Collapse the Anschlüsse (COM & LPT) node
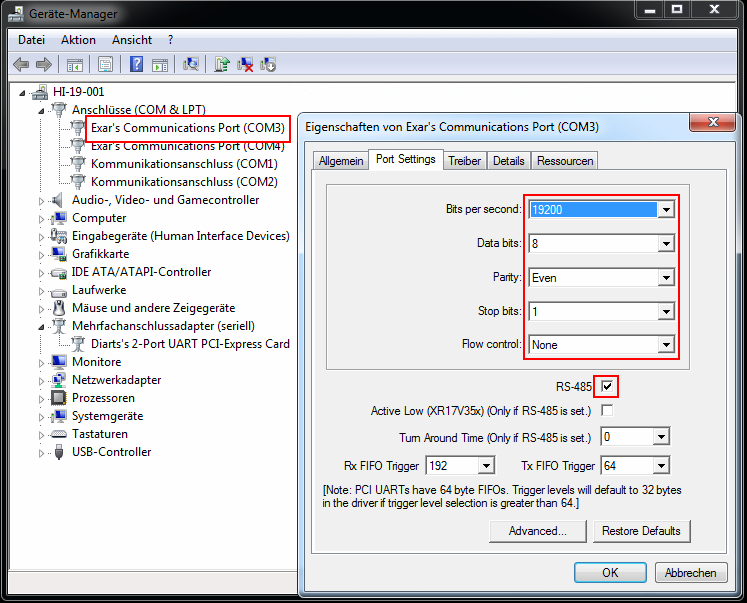 tap(41, 111)
